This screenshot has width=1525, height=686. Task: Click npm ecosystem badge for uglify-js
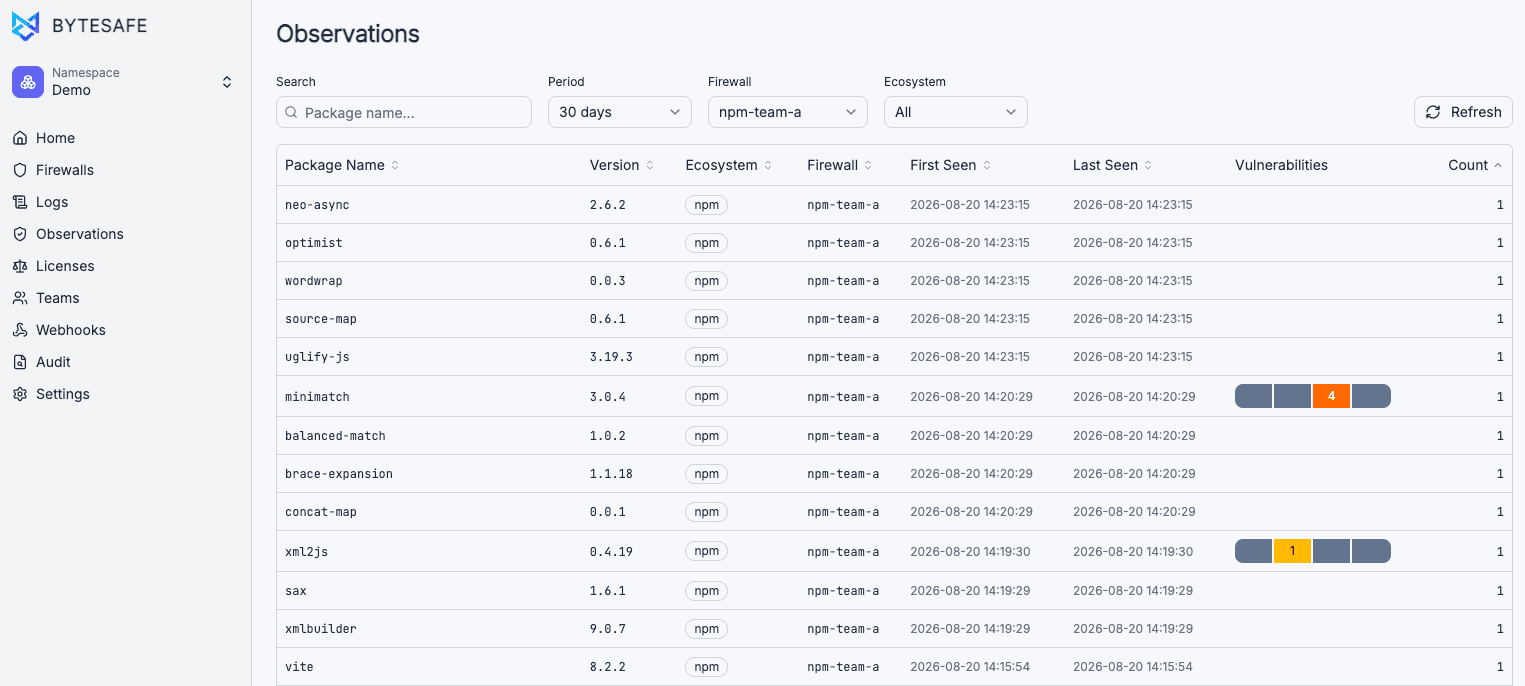click(x=707, y=357)
